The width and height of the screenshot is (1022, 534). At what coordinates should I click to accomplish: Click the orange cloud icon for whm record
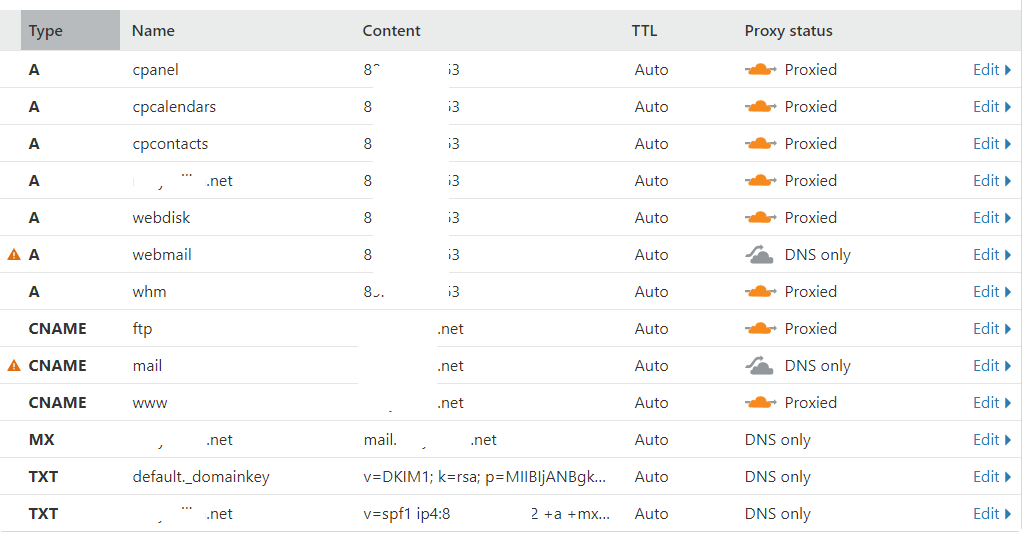click(x=760, y=291)
